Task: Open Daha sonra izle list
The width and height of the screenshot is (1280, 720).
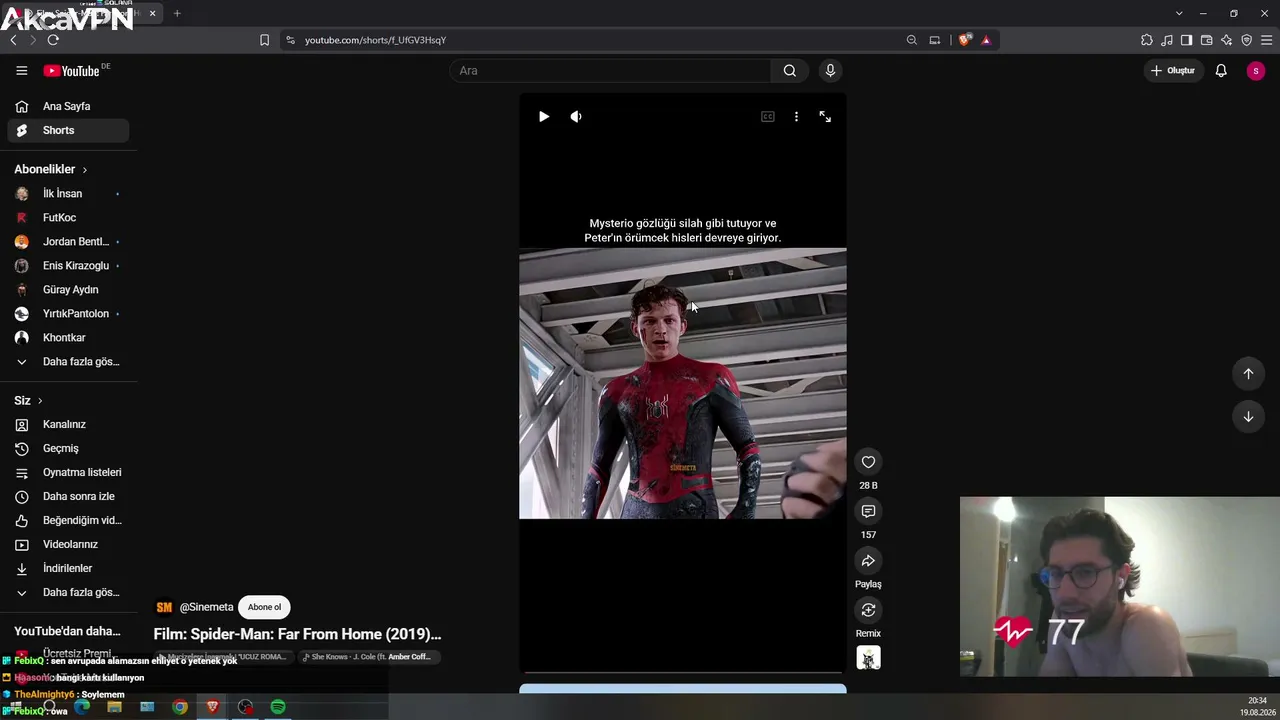Action: coord(68,497)
